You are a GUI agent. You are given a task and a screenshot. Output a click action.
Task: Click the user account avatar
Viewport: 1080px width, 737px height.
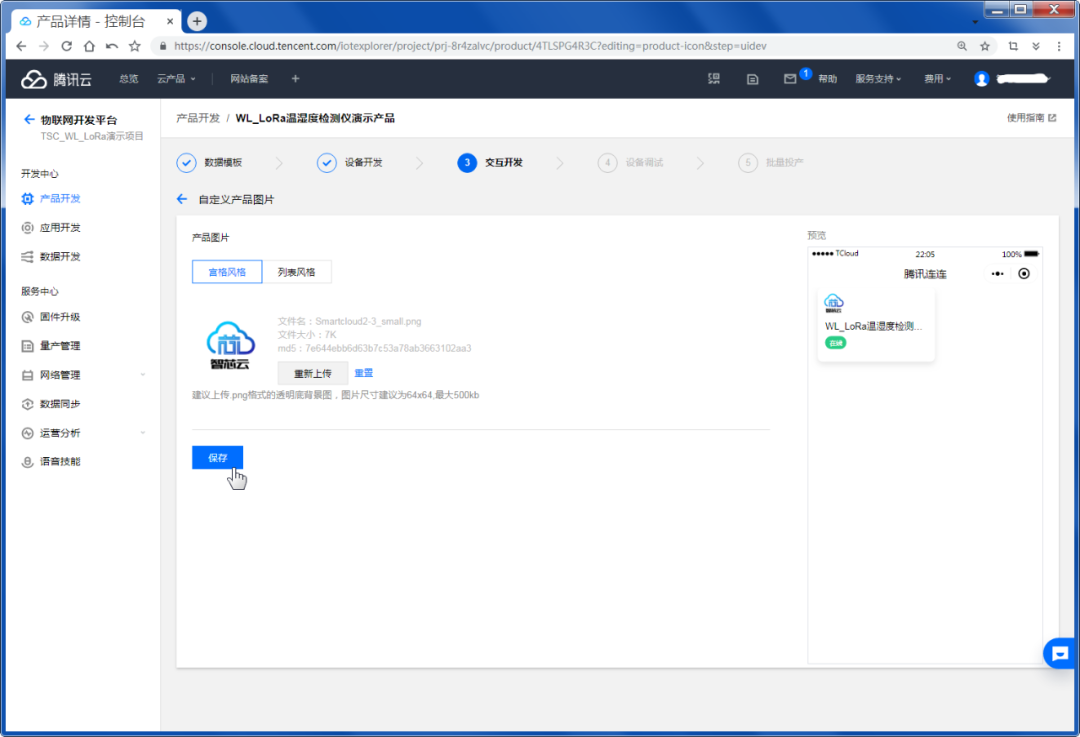tap(982, 79)
